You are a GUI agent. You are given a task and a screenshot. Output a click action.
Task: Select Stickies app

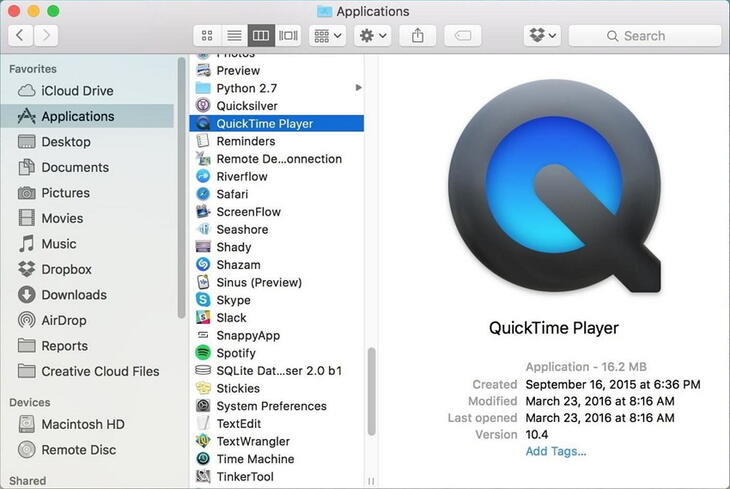(277, 388)
